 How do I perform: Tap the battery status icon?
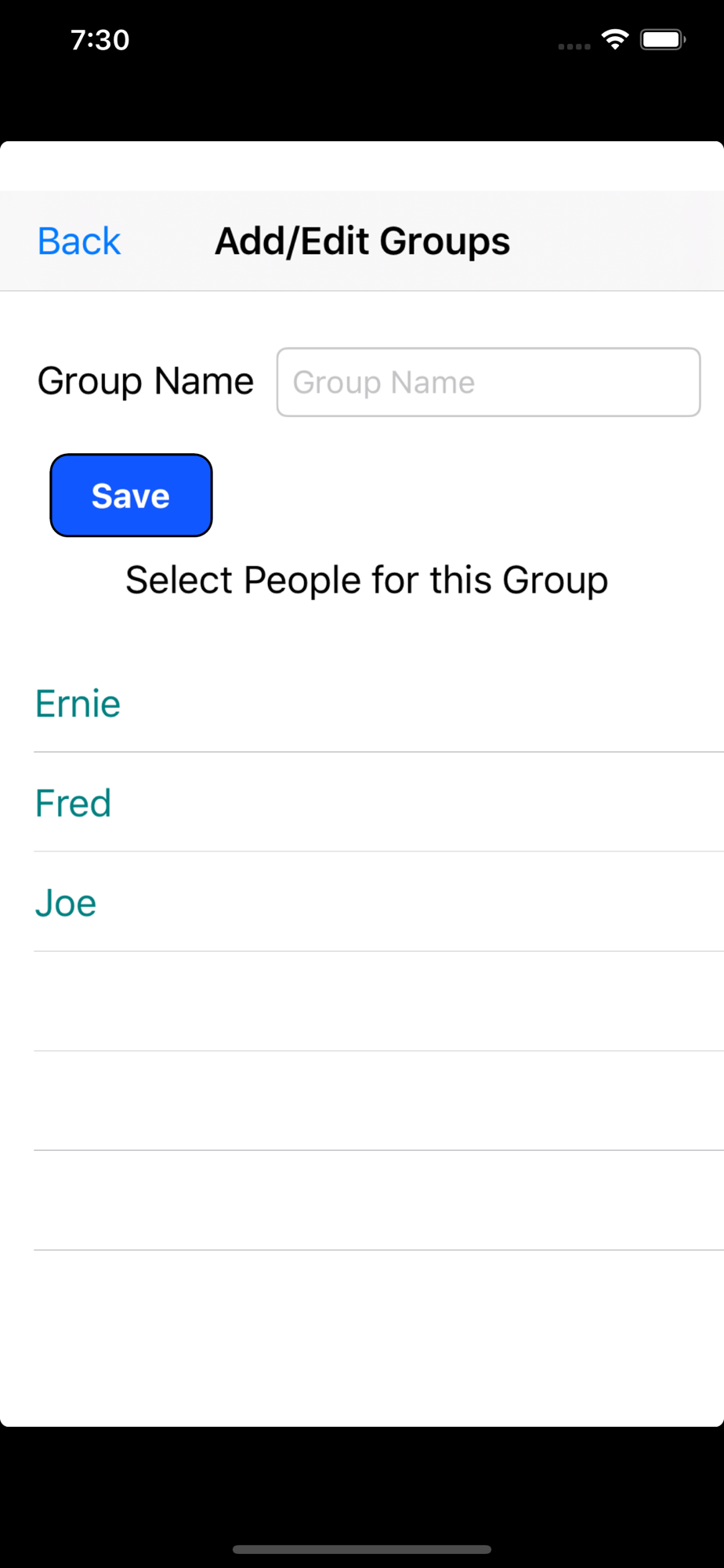coord(662,39)
